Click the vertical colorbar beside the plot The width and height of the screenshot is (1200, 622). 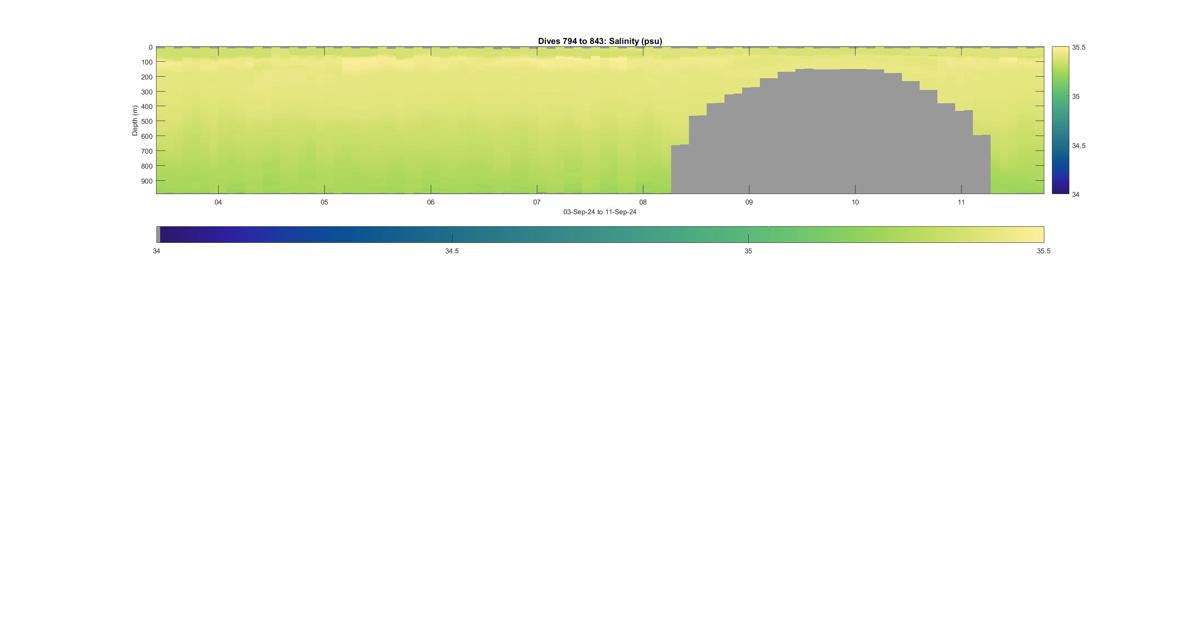(x=1060, y=120)
